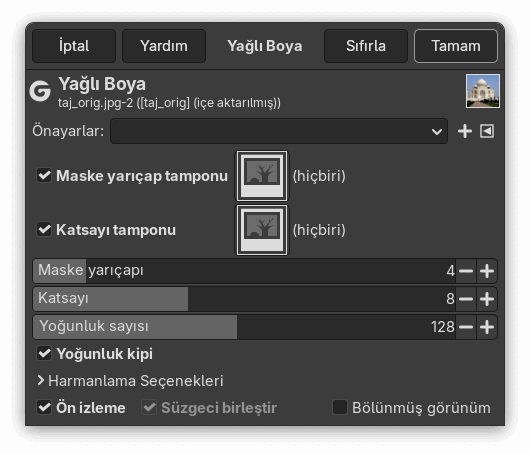
Task: Increase Katsayı value with plus button
Action: 487,299
